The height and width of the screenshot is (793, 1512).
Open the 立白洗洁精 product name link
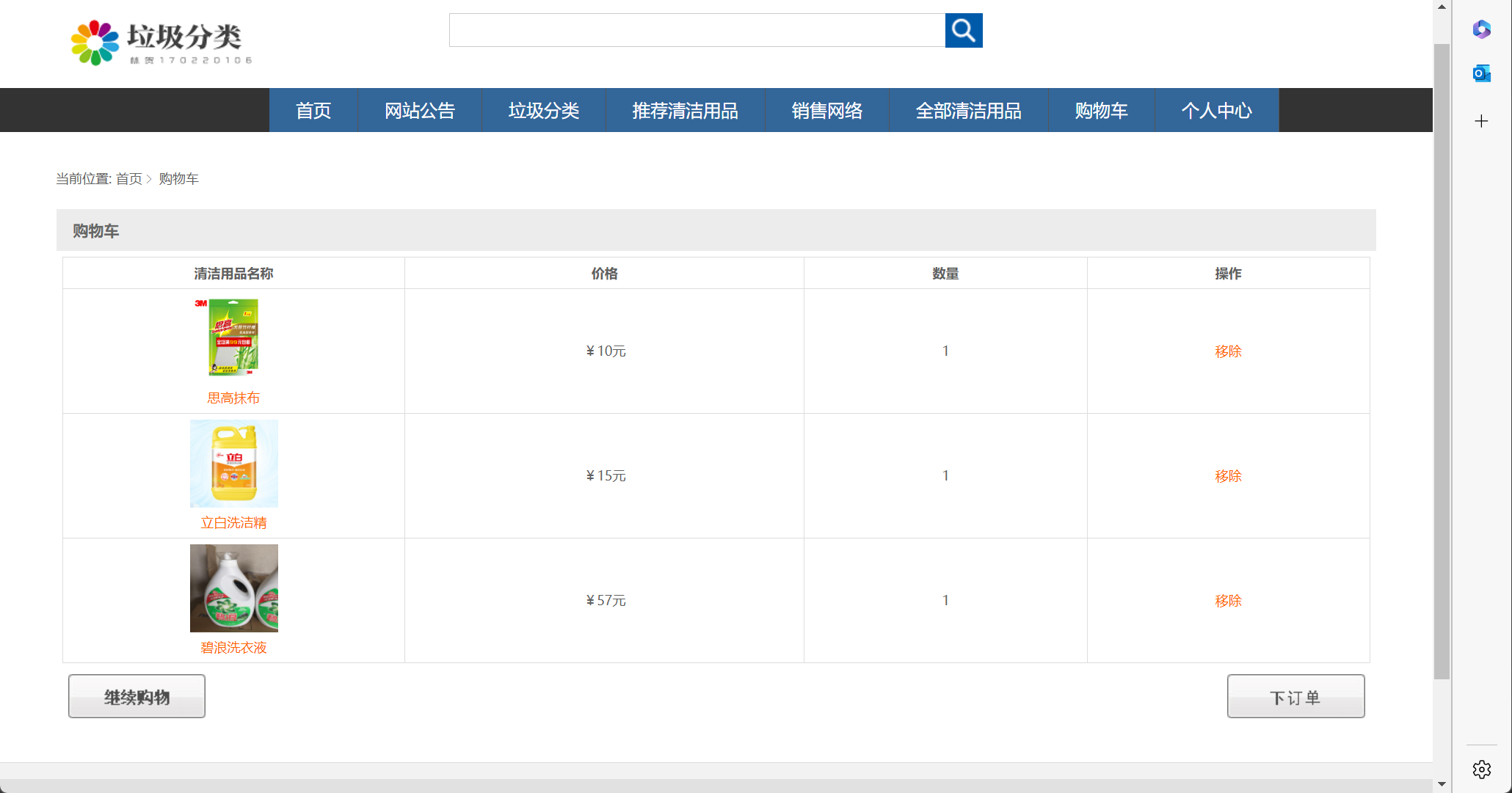233,522
